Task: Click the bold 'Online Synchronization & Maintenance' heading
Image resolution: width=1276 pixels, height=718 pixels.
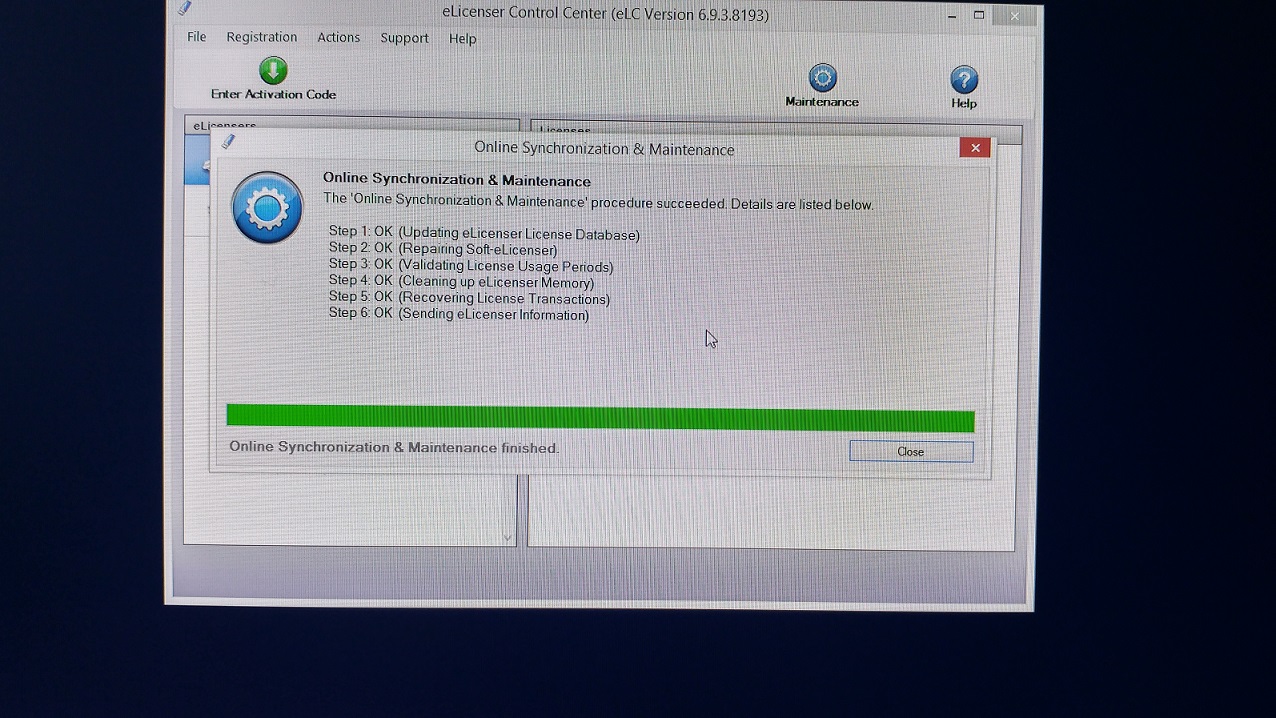Action: [457, 180]
